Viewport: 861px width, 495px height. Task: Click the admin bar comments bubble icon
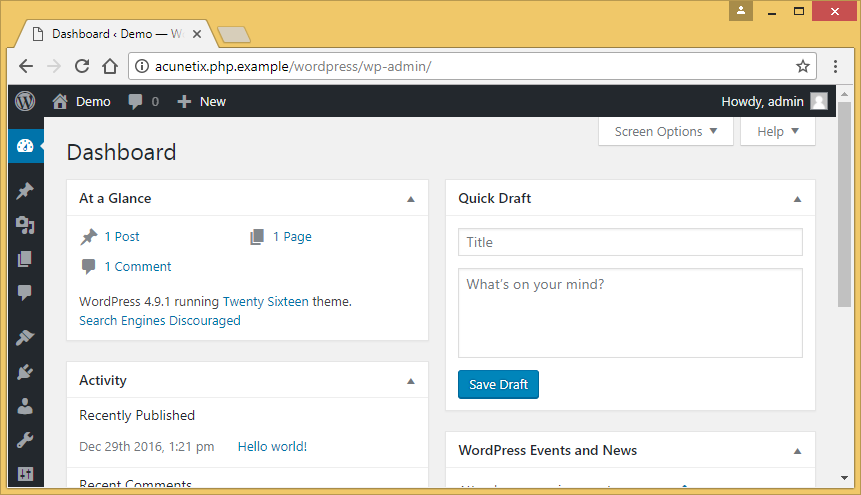coord(135,102)
